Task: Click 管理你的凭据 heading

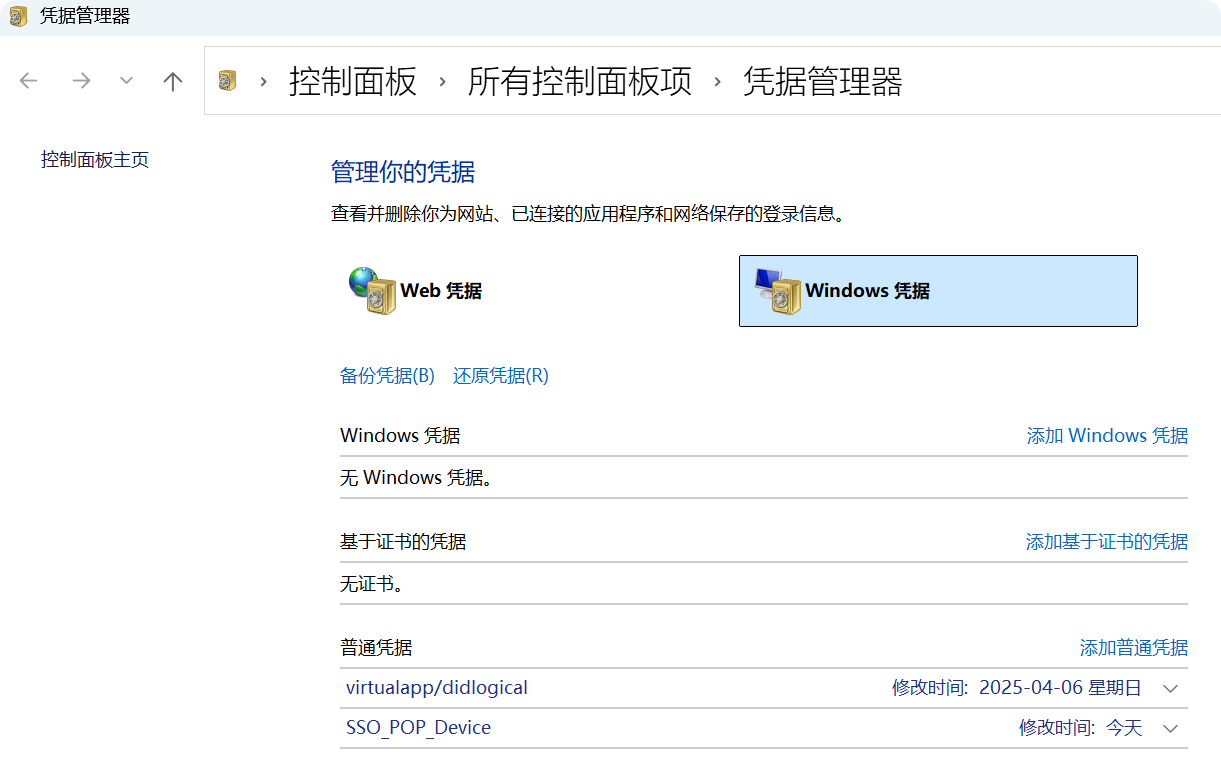Action: pyautogui.click(x=403, y=172)
